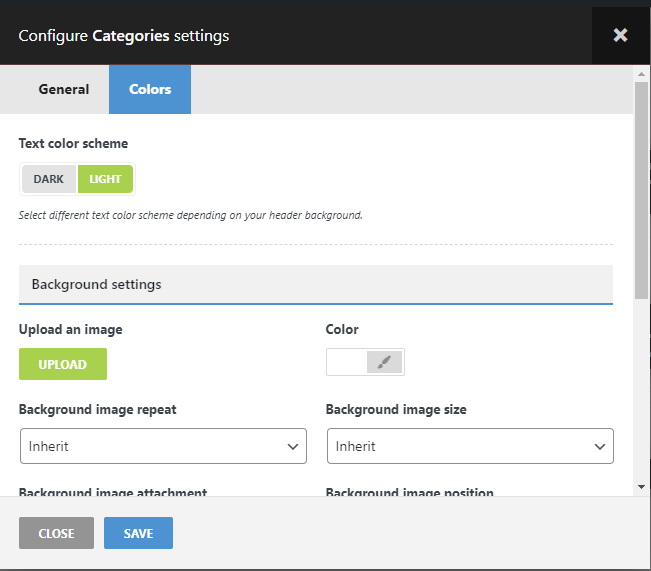The image size is (651, 571).
Task: Click chevron arrow of image repeat select
Action: click(293, 446)
